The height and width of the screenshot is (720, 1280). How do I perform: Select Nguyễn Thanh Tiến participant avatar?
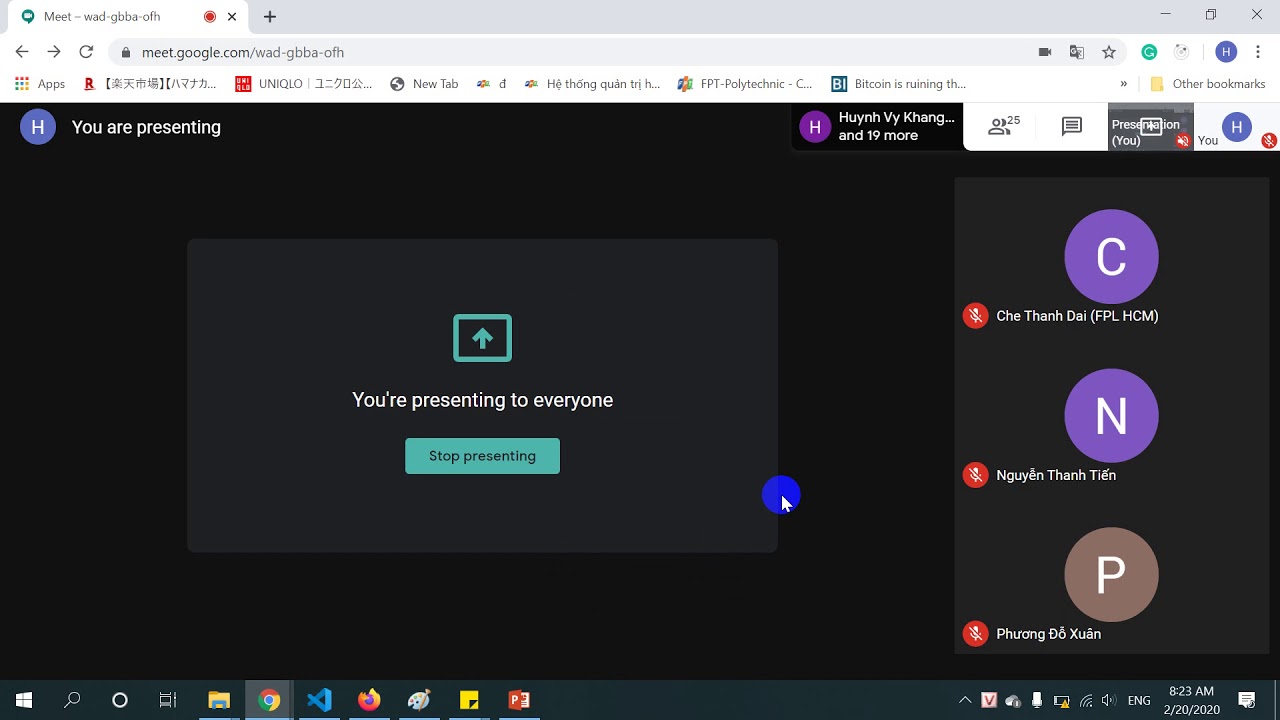click(x=1111, y=415)
